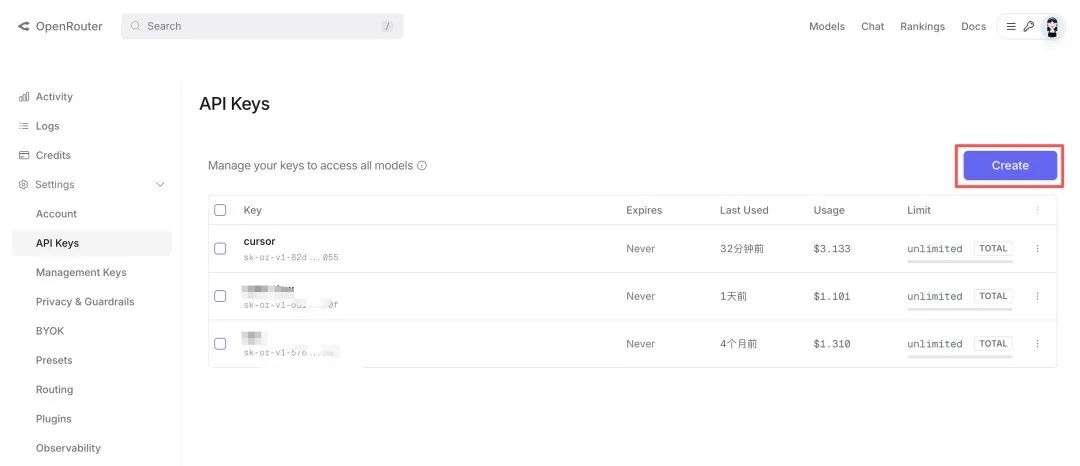Go to Logs in sidebar
This screenshot has width=1080, height=466.
click(48, 126)
